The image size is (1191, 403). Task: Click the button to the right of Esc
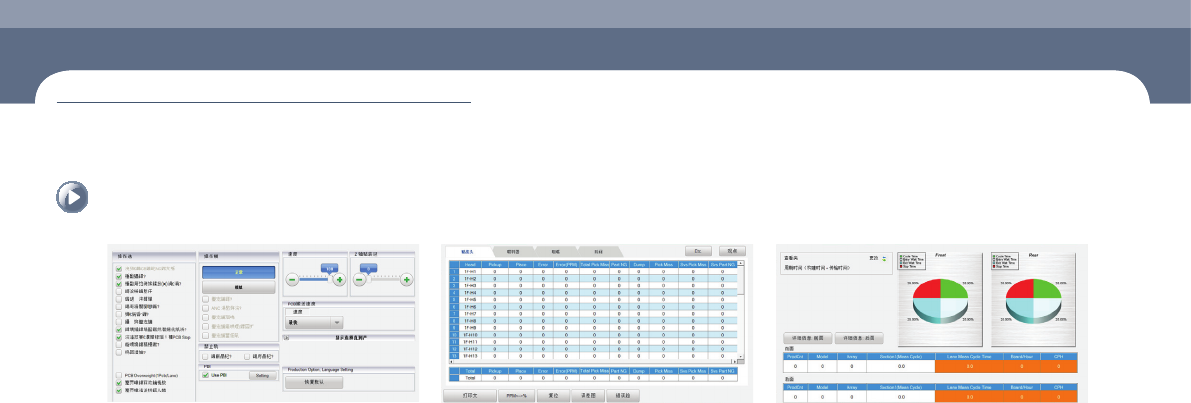(732, 251)
